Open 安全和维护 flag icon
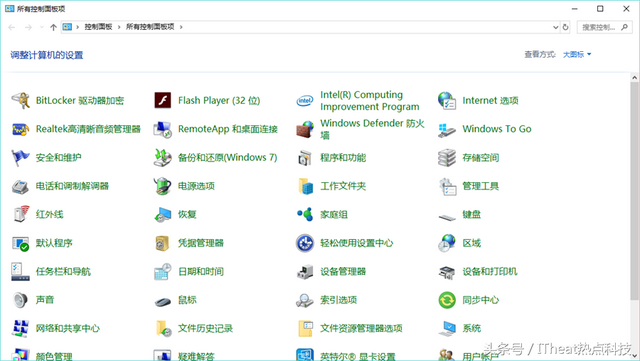640x361 pixels. (x=20, y=158)
